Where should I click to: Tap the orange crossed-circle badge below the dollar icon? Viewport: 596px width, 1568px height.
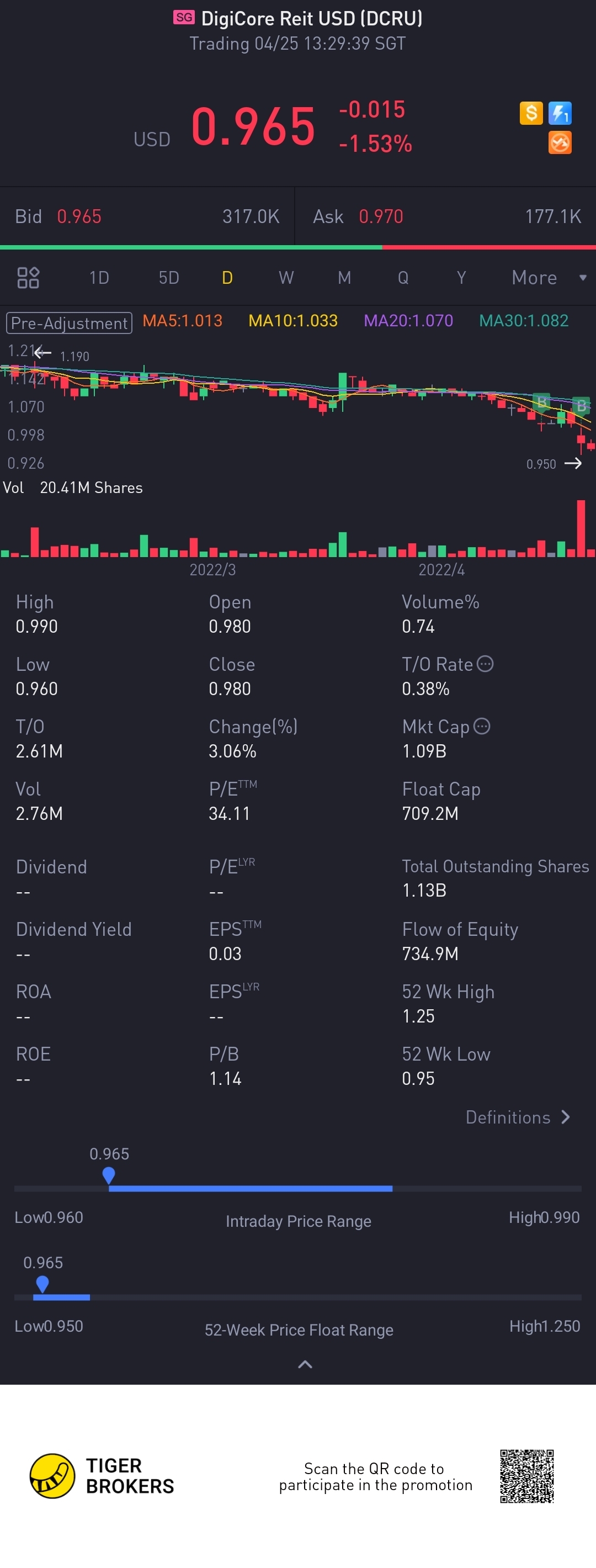click(x=560, y=143)
